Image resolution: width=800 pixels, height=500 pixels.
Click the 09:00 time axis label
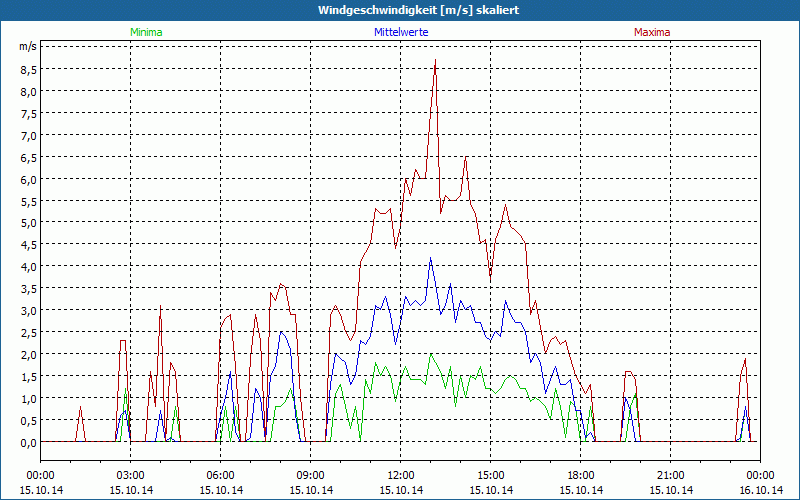(311, 476)
